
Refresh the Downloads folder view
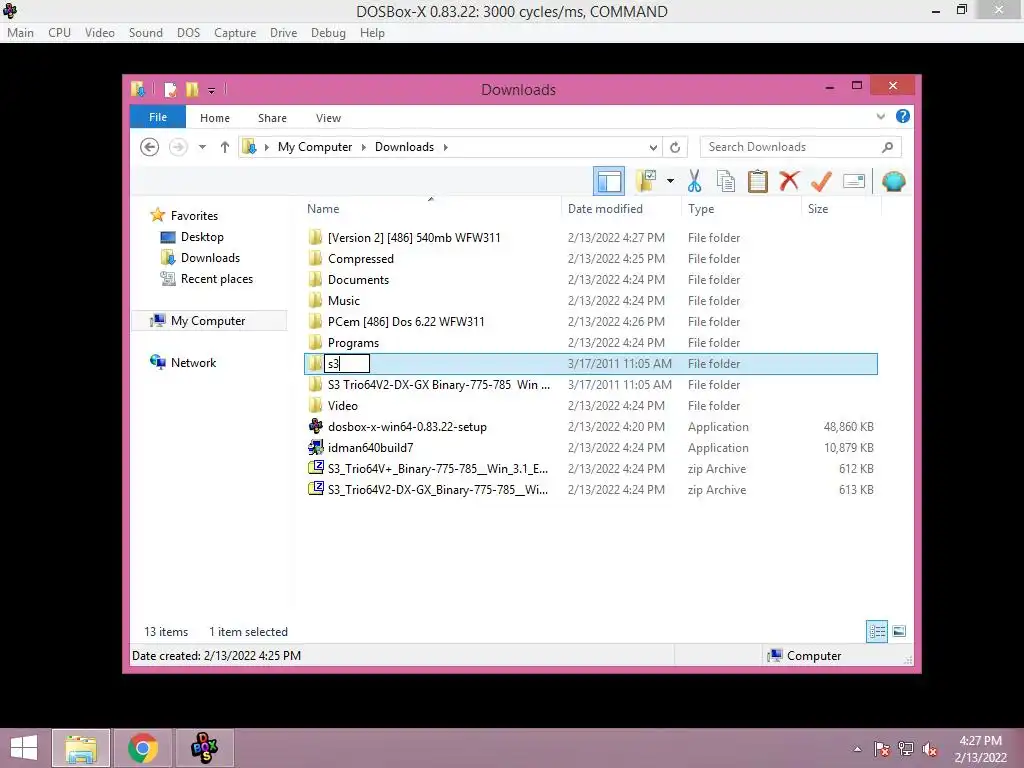[675, 147]
